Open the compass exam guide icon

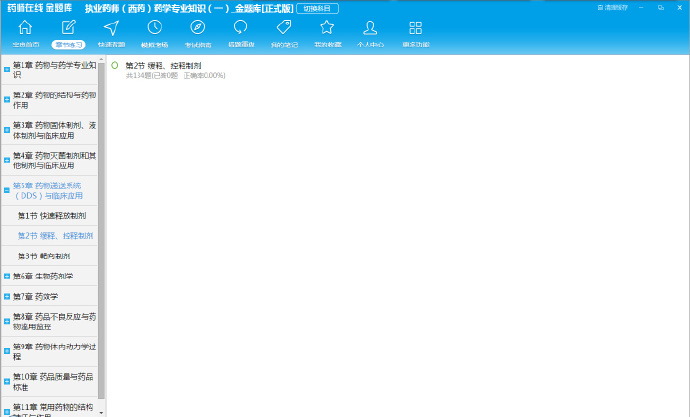pyautogui.click(x=198, y=28)
